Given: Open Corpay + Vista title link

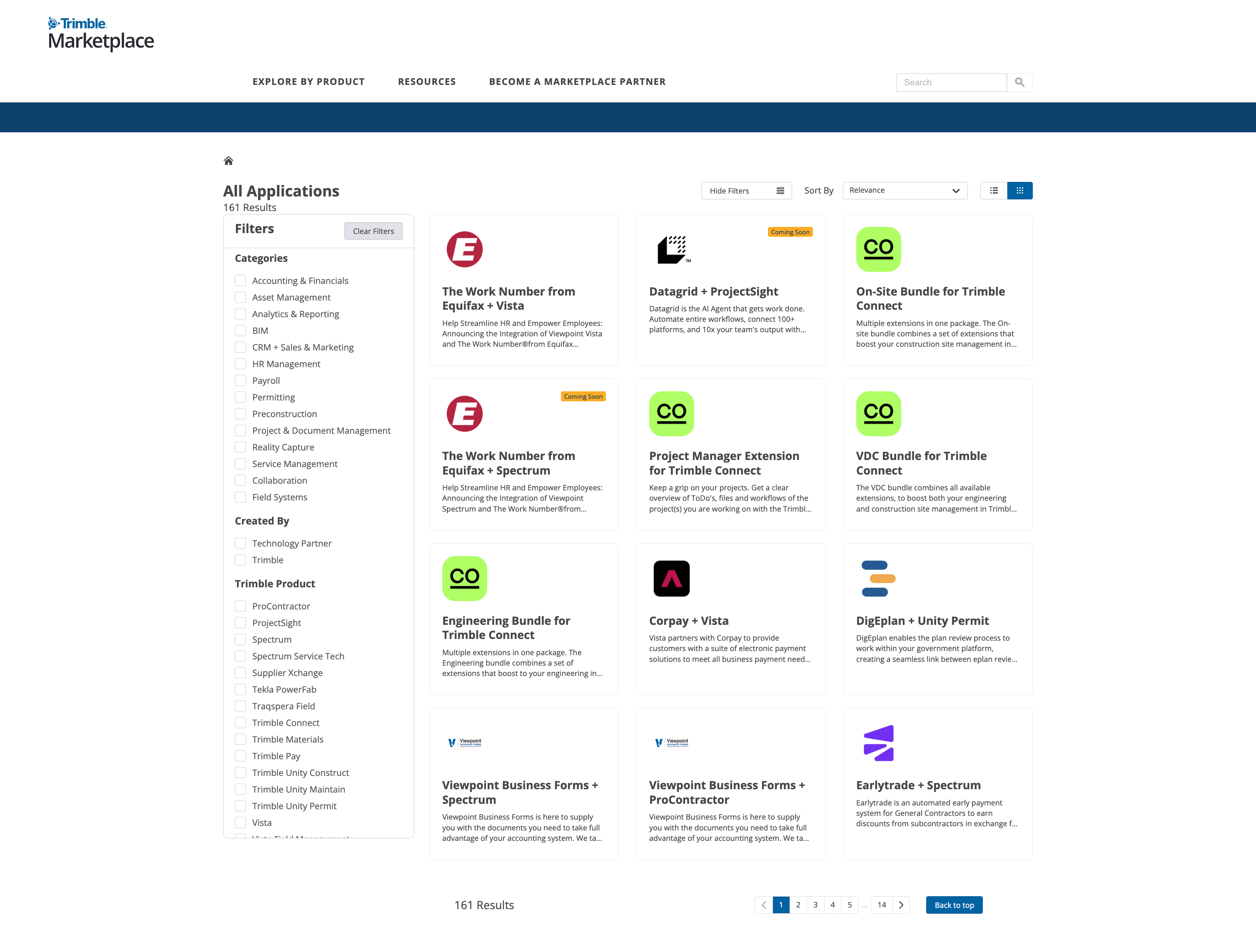Looking at the screenshot, I should 688,621.
